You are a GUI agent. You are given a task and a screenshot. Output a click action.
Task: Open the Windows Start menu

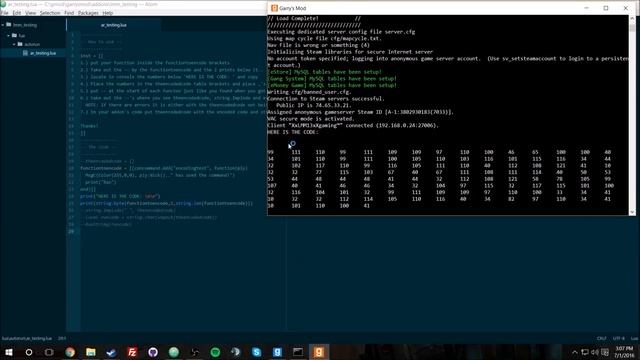(8, 352)
